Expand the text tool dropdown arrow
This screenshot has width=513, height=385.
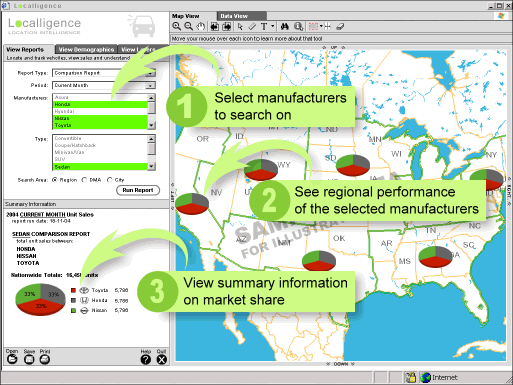tap(272, 26)
